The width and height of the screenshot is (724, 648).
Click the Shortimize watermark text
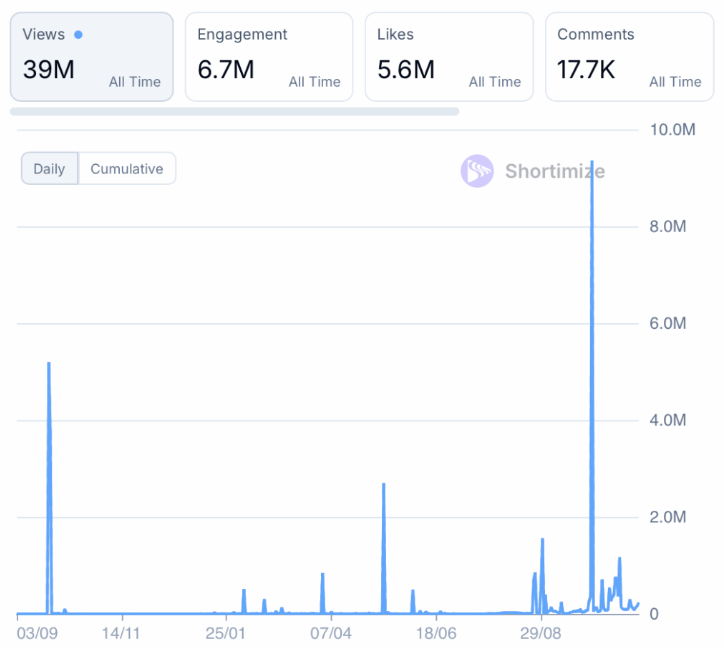coord(554,171)
